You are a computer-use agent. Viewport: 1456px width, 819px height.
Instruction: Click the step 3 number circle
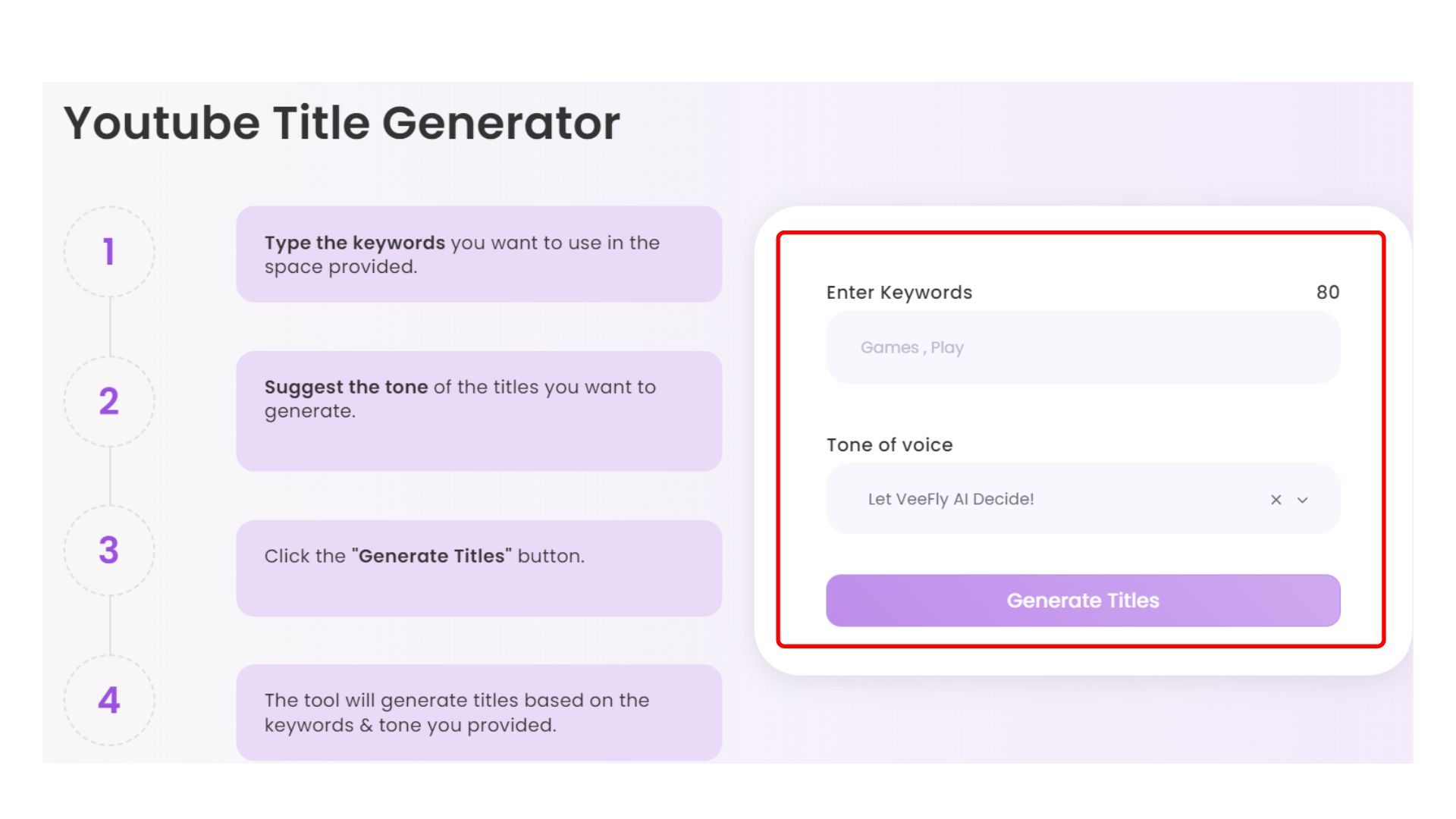coord(109,551)
